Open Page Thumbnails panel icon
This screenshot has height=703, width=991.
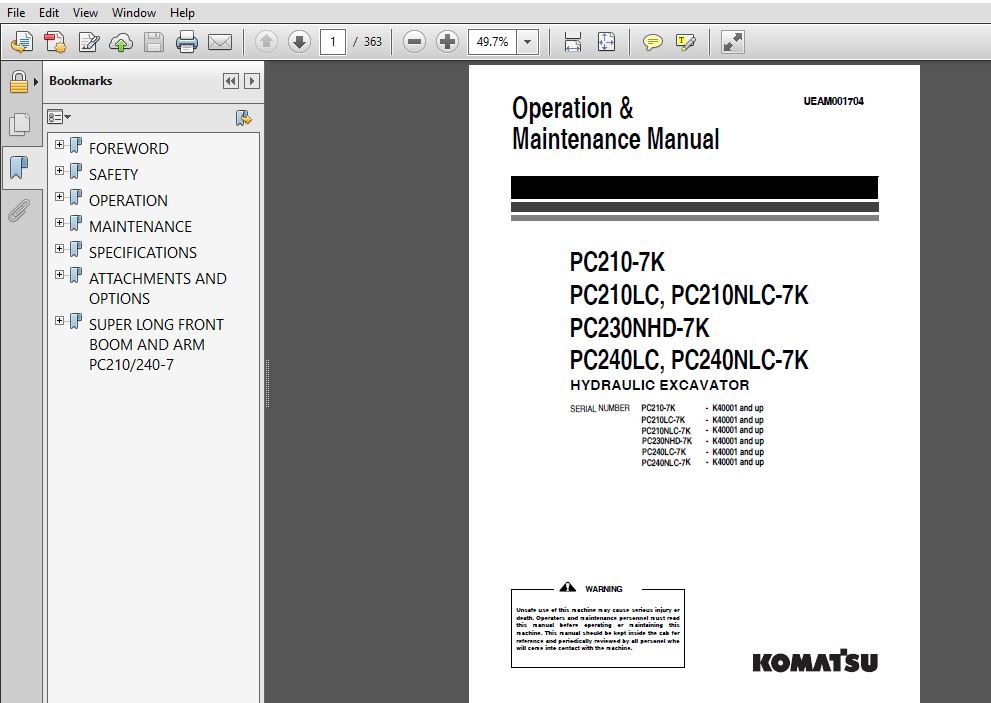(x=20, y=124)
